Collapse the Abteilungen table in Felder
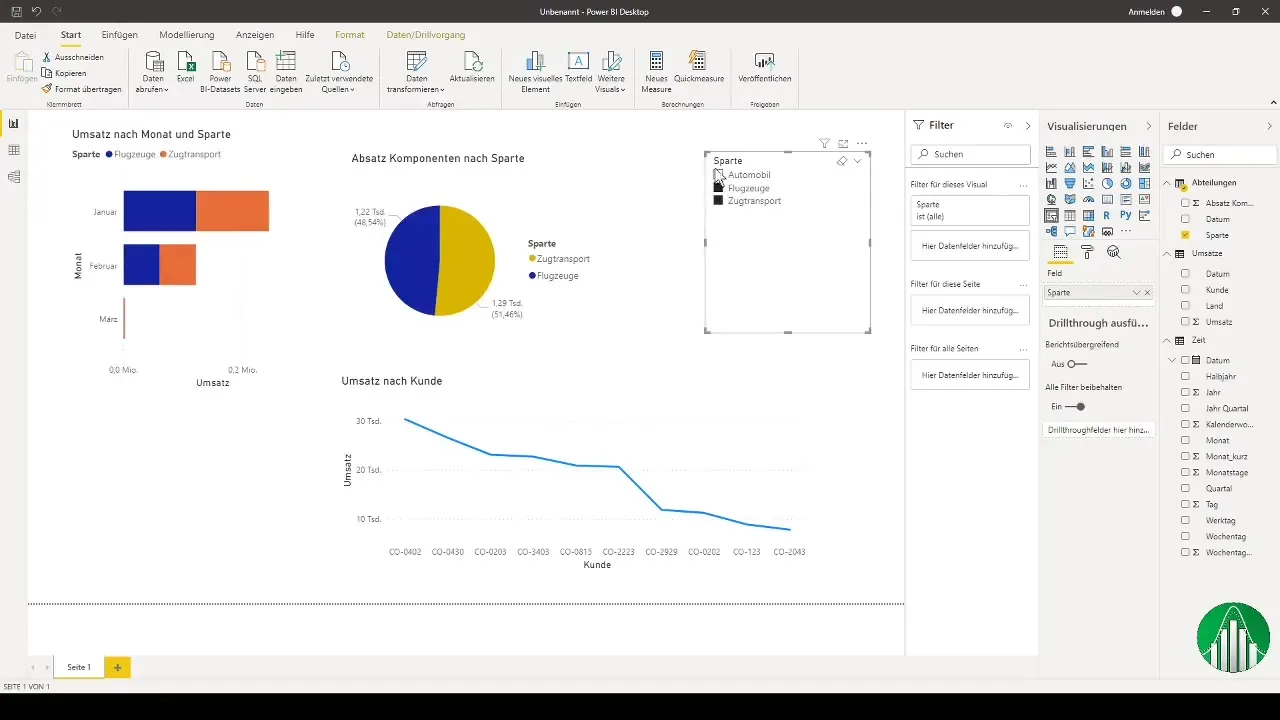 pos(1167,183)
